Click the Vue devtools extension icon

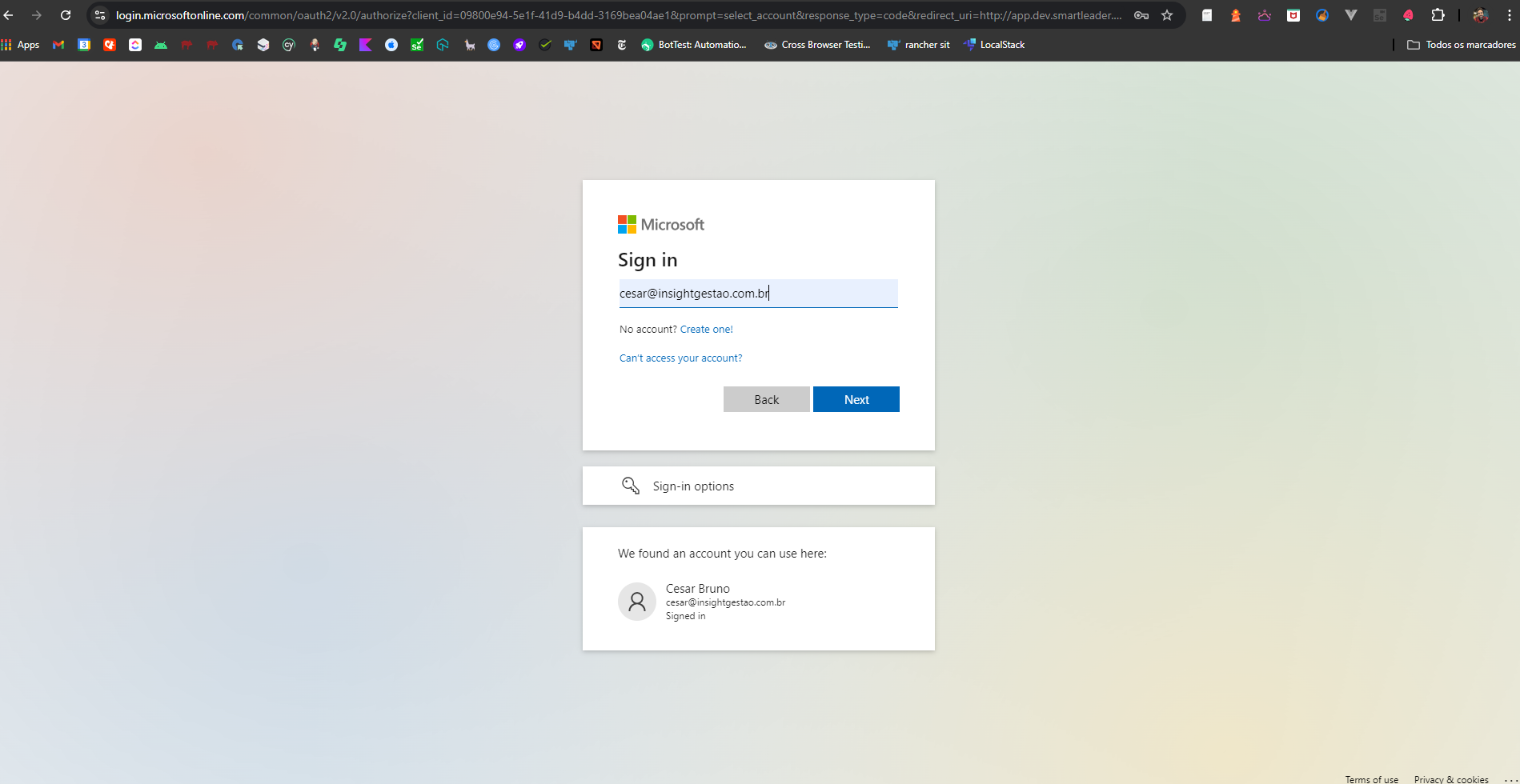point(1351,15)
